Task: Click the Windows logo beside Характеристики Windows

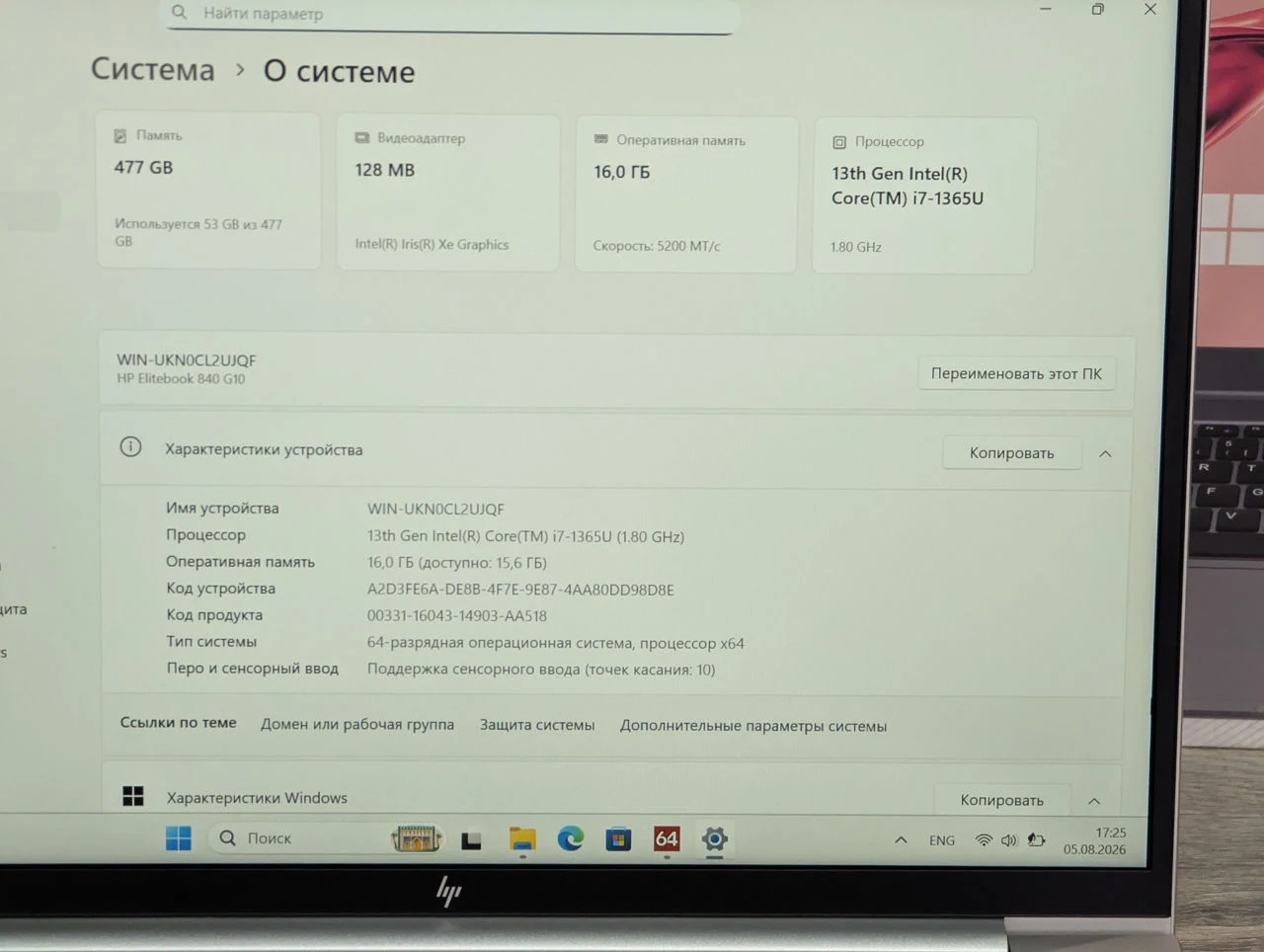Action: (x=133, y=796)
